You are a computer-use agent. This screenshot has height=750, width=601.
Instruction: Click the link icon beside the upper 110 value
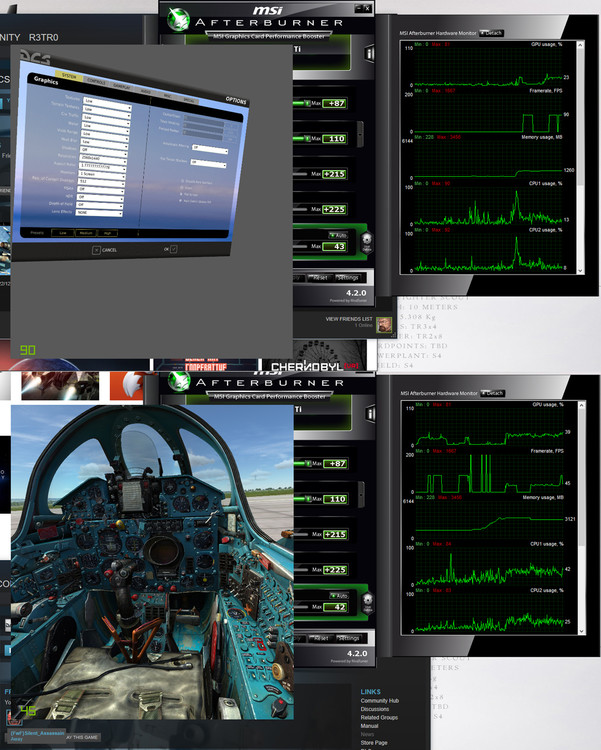[360, 133]
